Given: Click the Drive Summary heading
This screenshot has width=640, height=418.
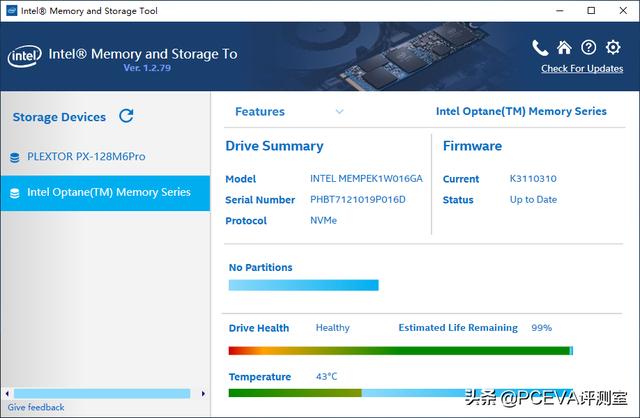Looking at the screenshot, I should point(274,146).
